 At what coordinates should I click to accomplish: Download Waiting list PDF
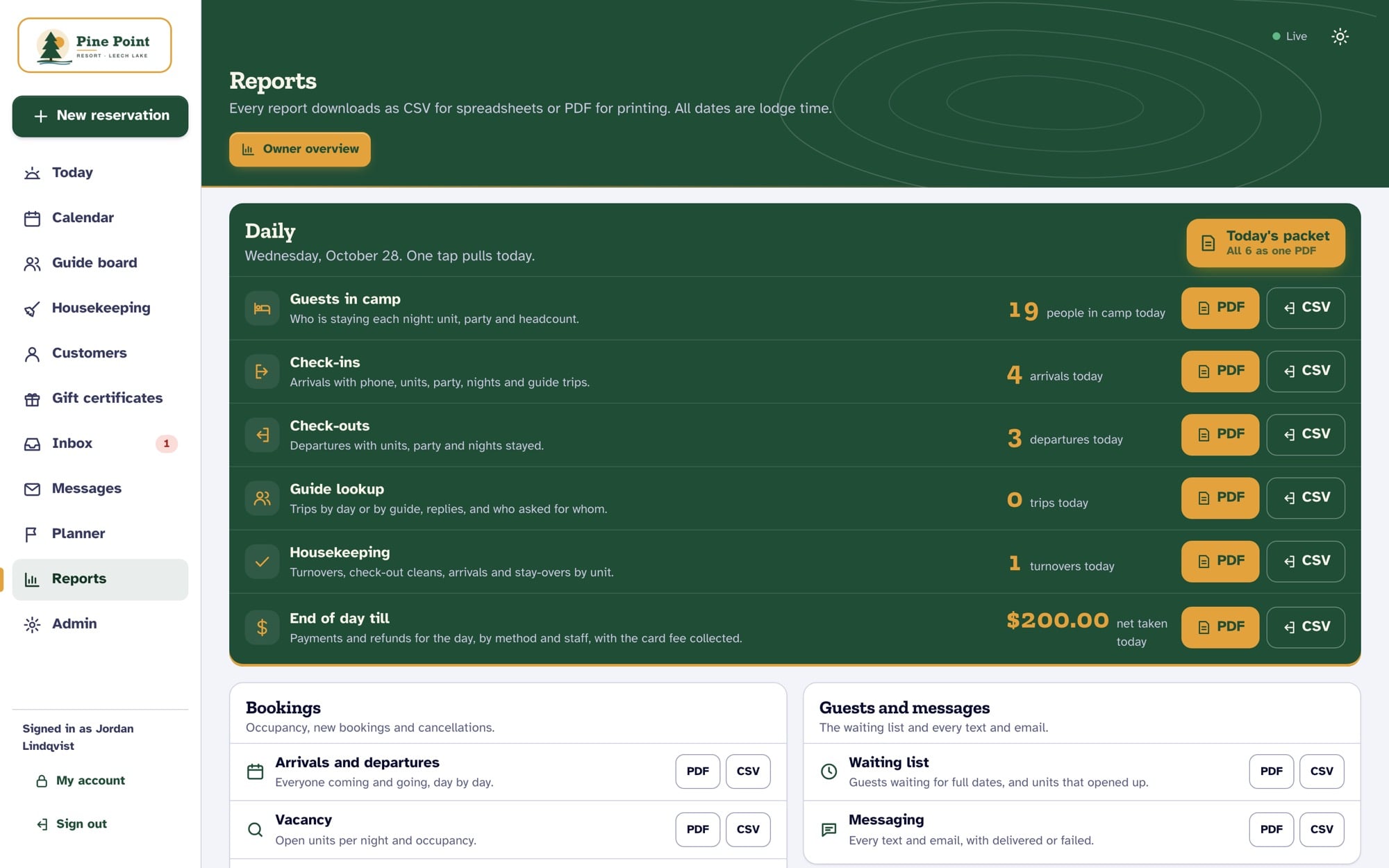pos(1271,771)
